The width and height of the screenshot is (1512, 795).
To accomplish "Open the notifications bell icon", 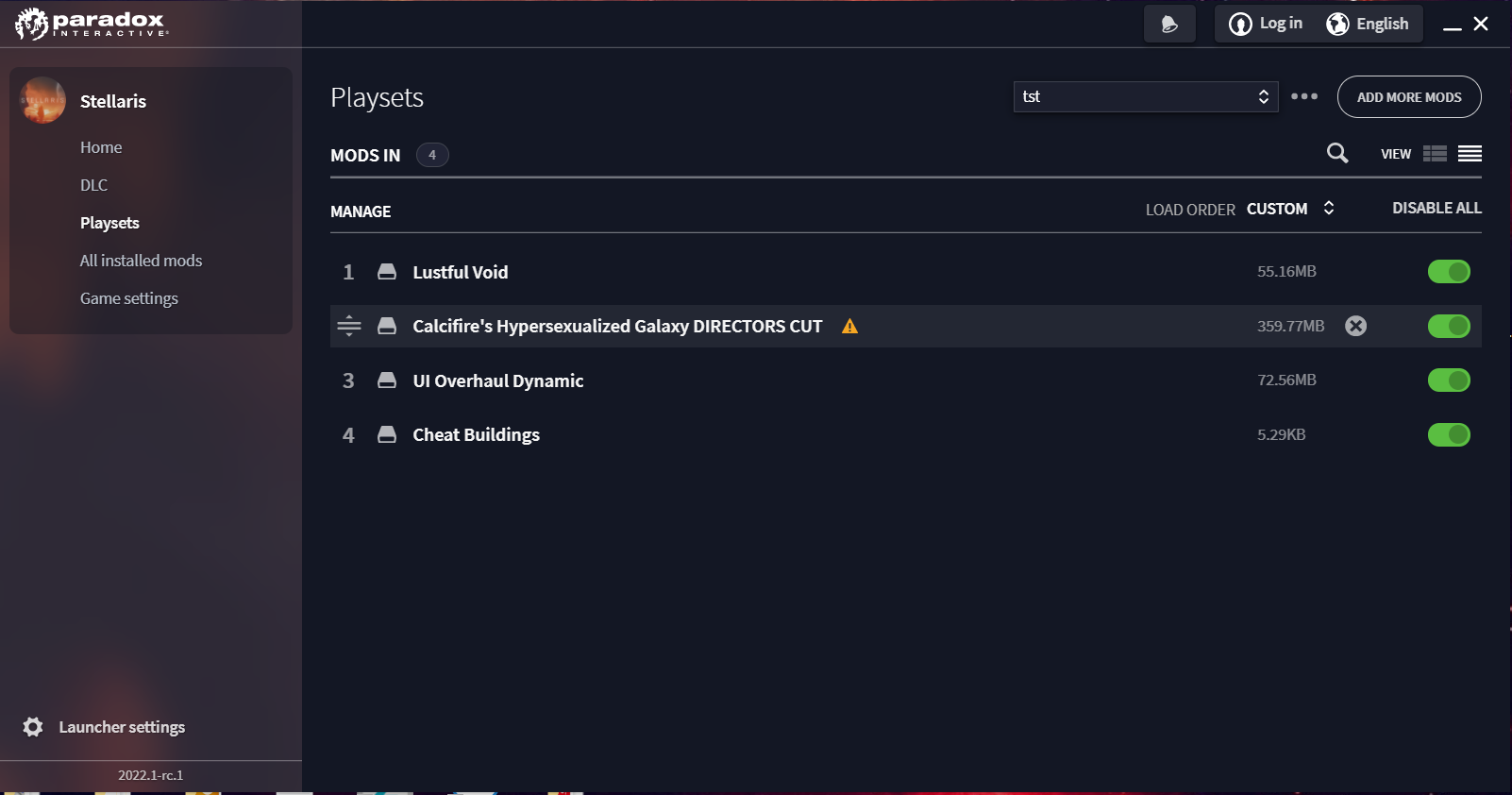I will (1169, 25).
